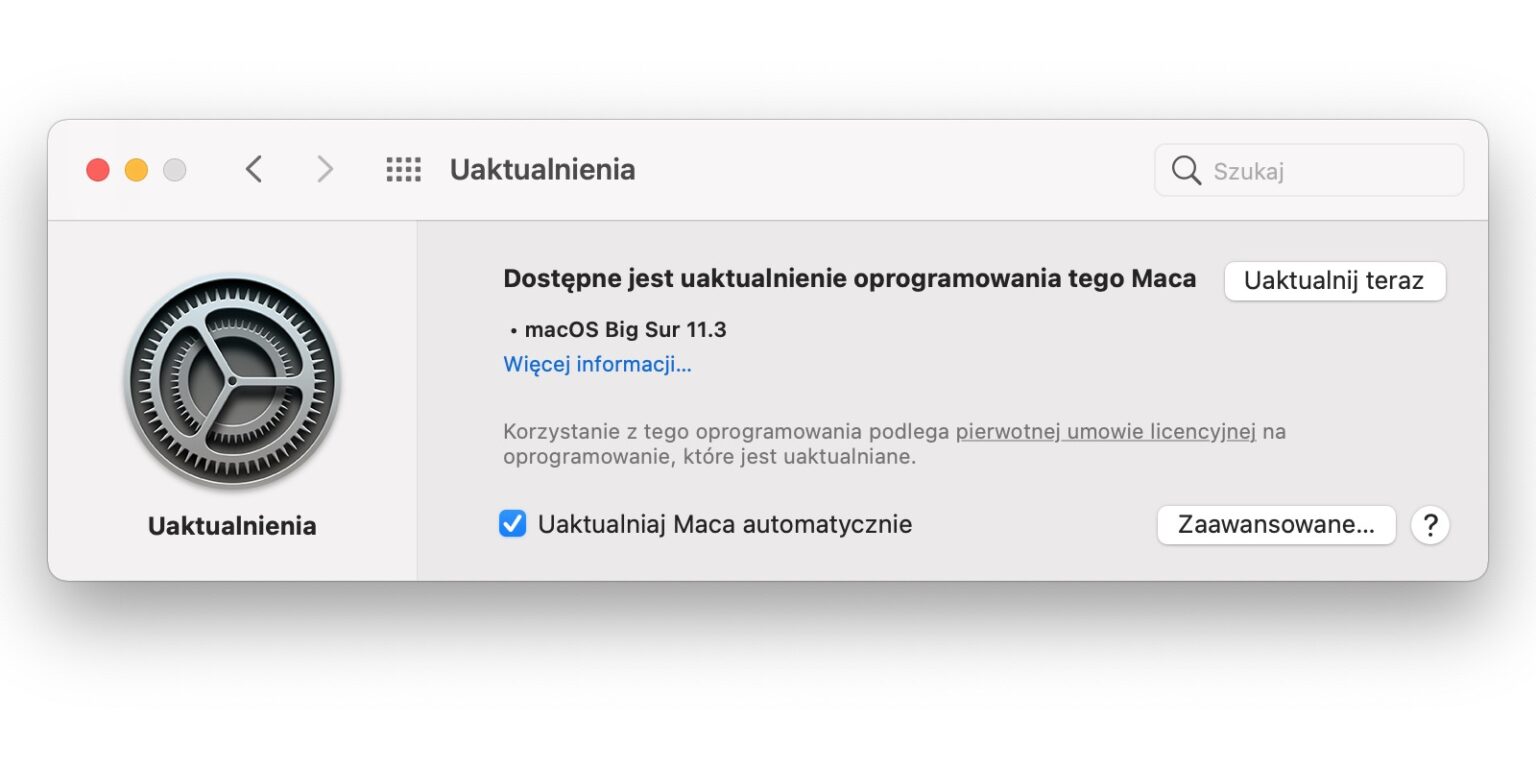This screenshot has width=1536, height=768.
Task: Show all preferences via grid icon
Action: coord(403,170)
